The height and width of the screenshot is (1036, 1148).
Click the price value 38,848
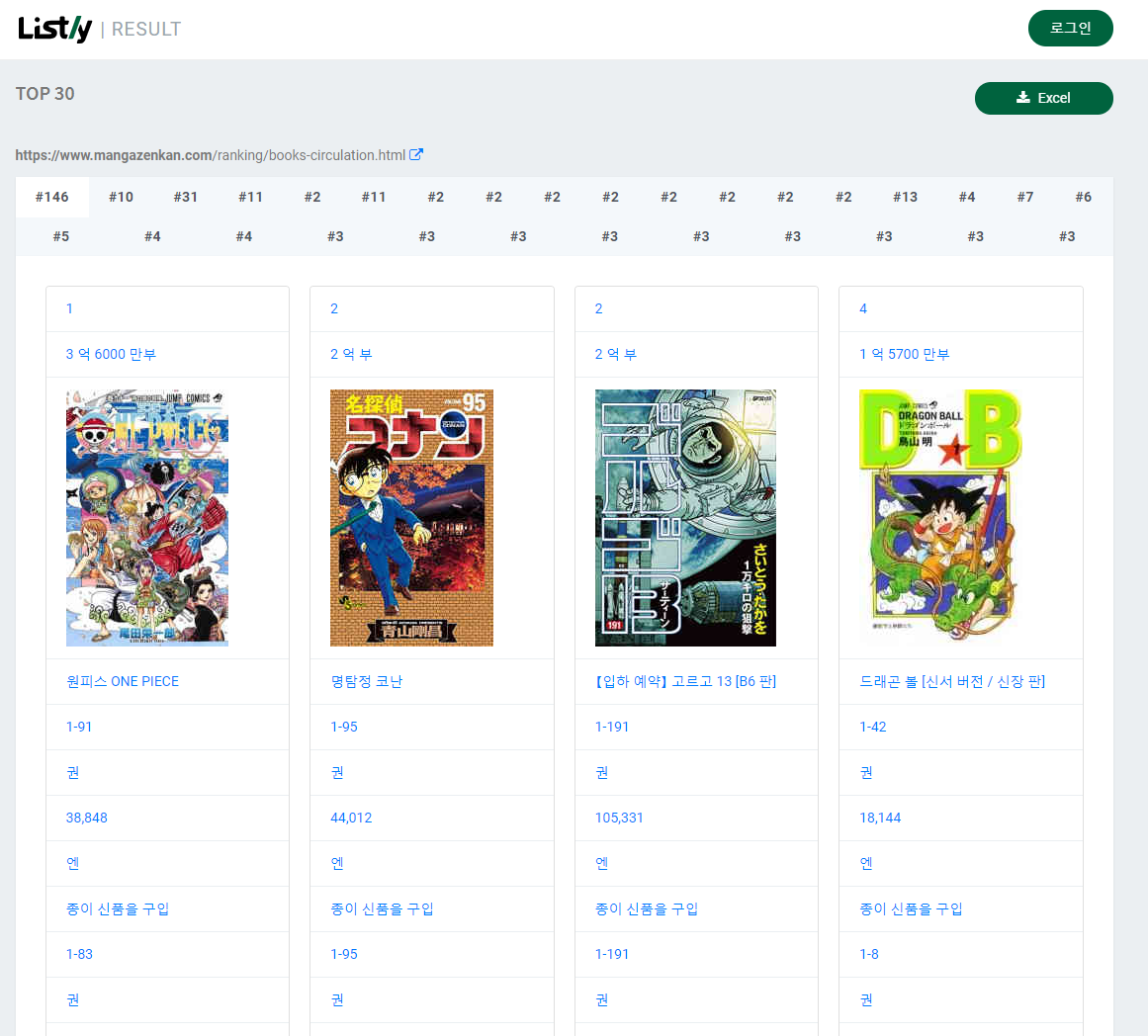pyautogui.click(x=86, y=818)
